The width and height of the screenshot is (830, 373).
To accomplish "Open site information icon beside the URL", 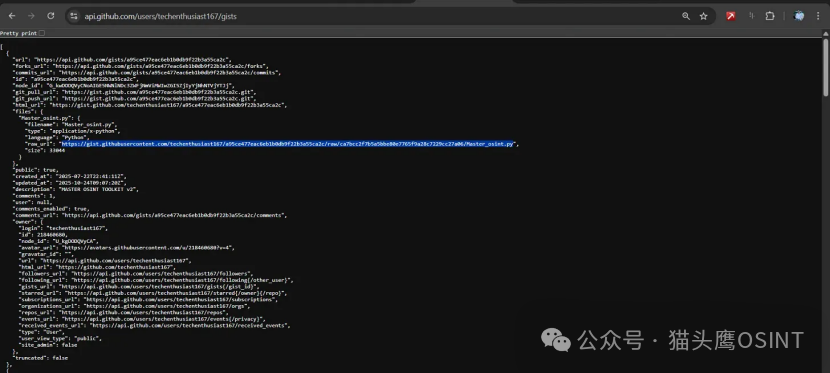I will coord(74,16).
